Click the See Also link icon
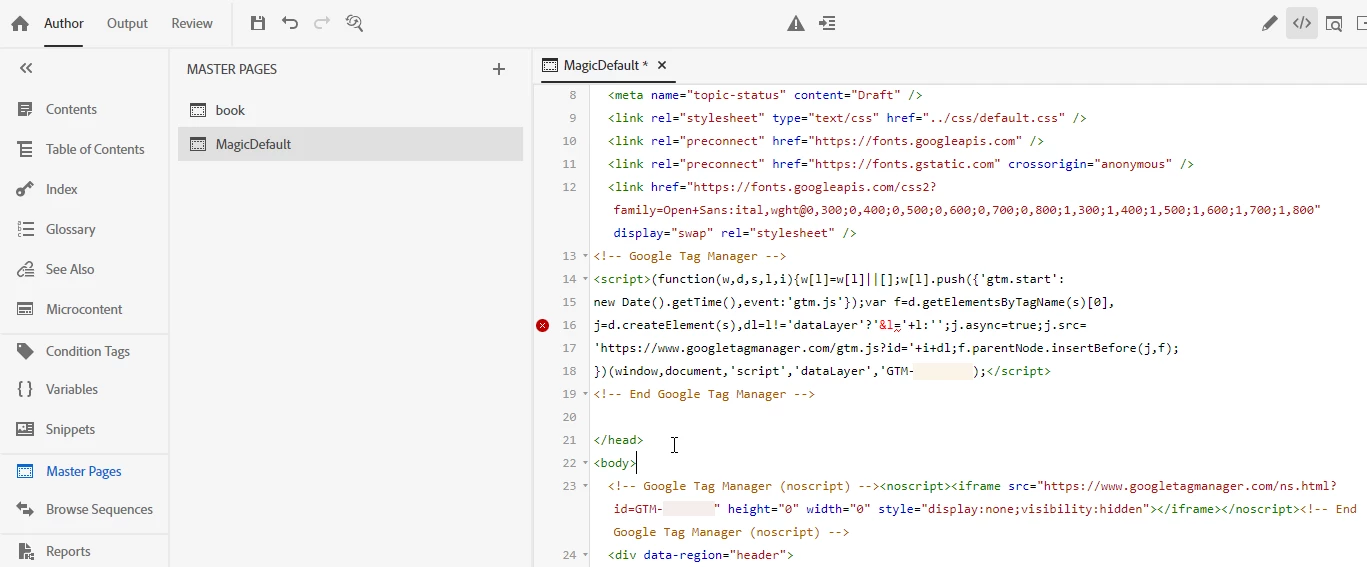Viewport: 1367px width, 567px height. [x=26, y=269]
